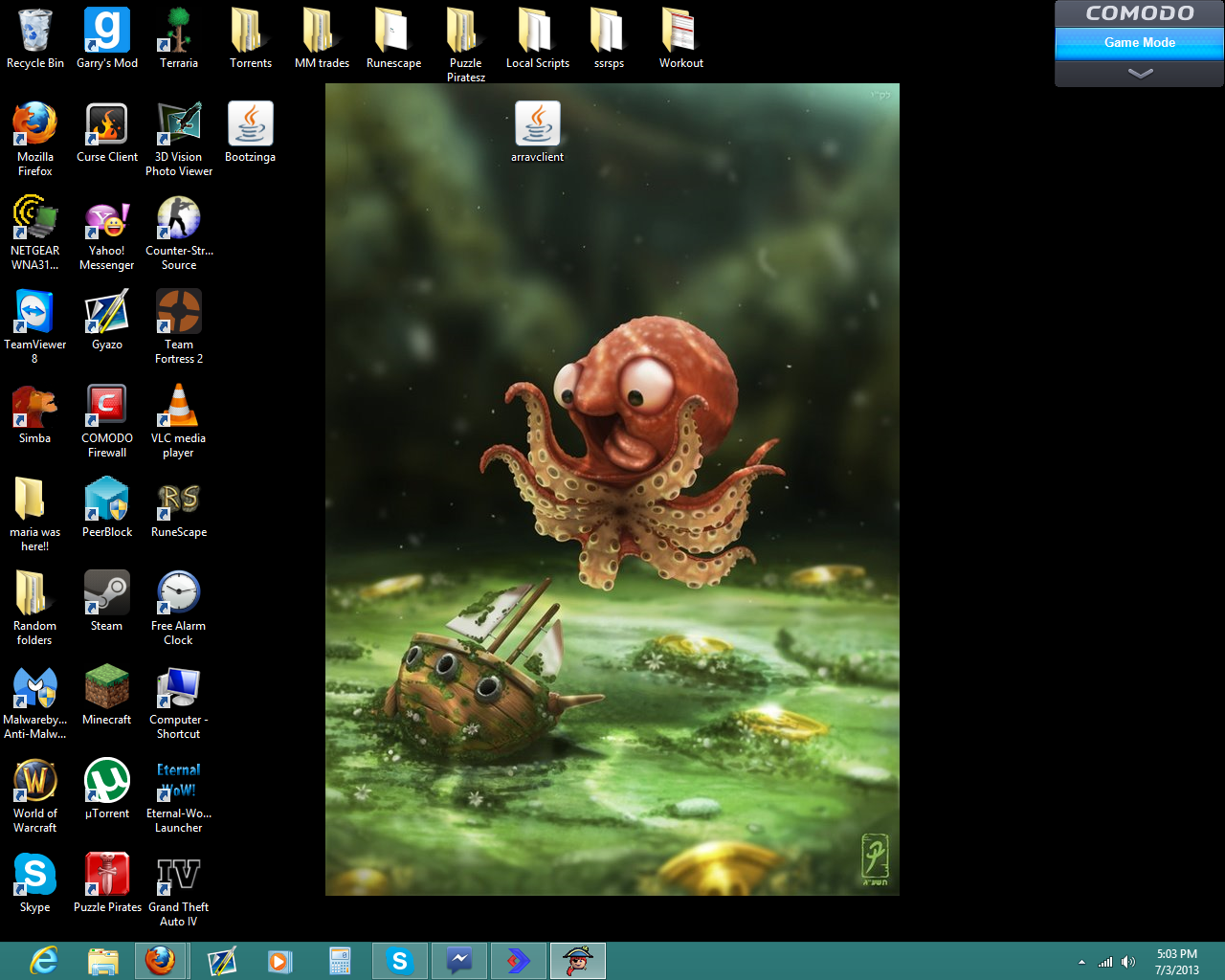Image resolution: width=1225 pixels, height=980 pixels.
Task: Switch to Puzzle Pirates taskbar app
Action: tap(578, 961)
